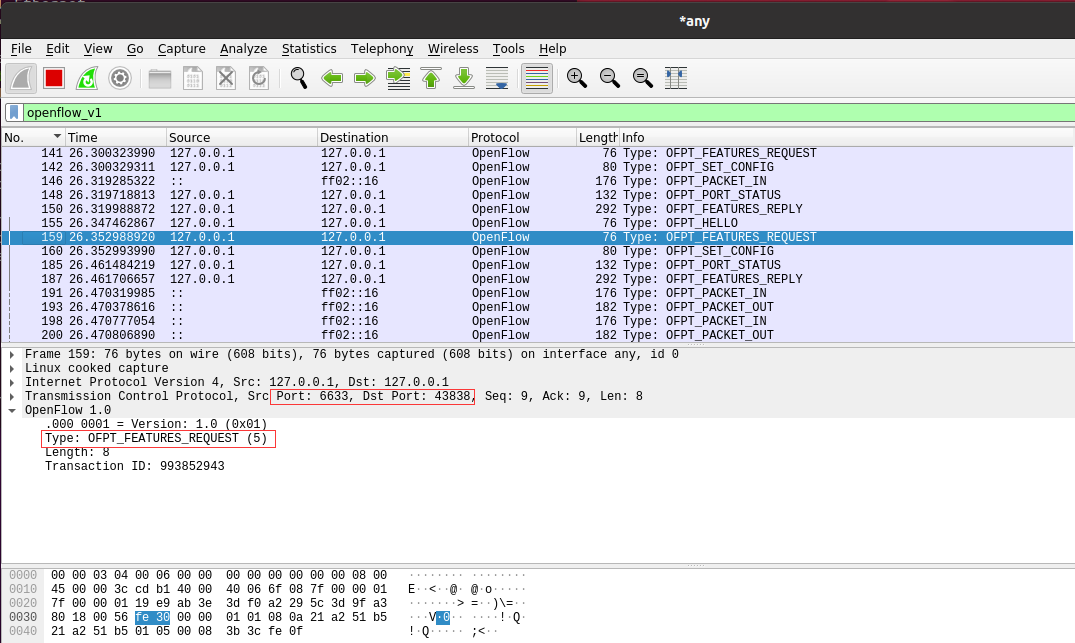Open the Help menu

[x=553, y=49]
